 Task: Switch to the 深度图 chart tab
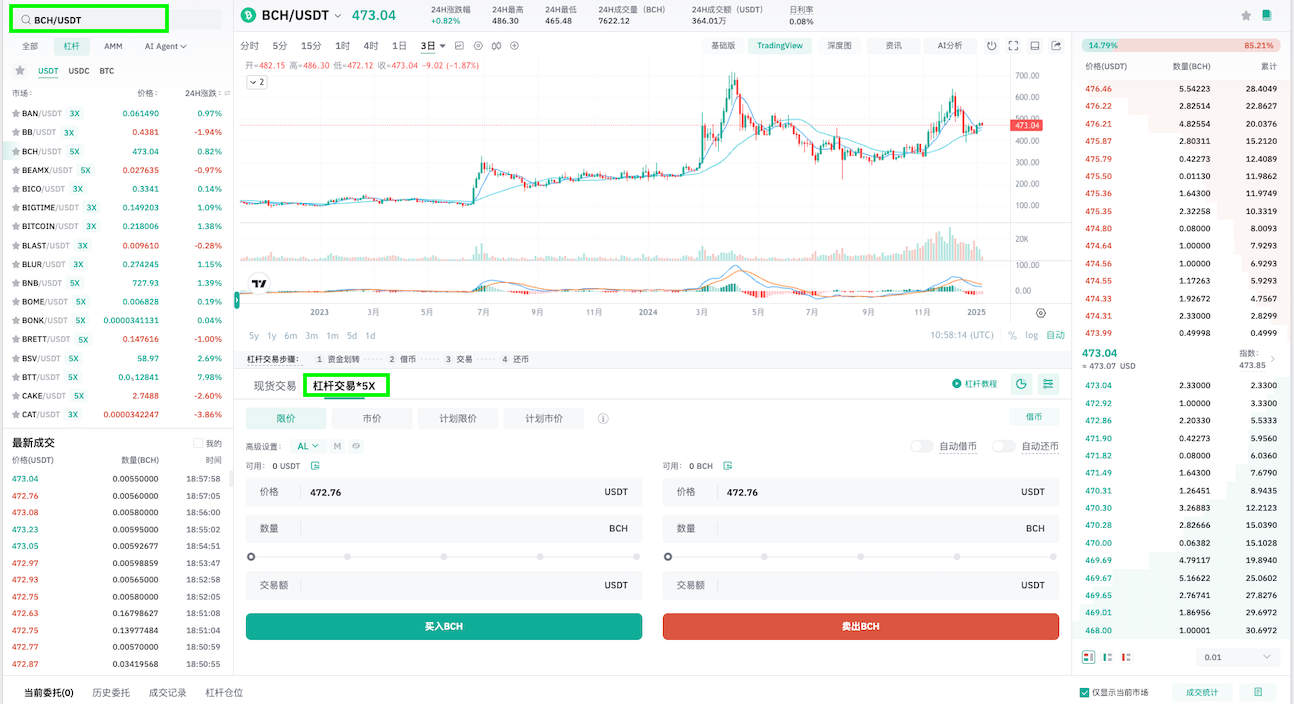(839, 44)
